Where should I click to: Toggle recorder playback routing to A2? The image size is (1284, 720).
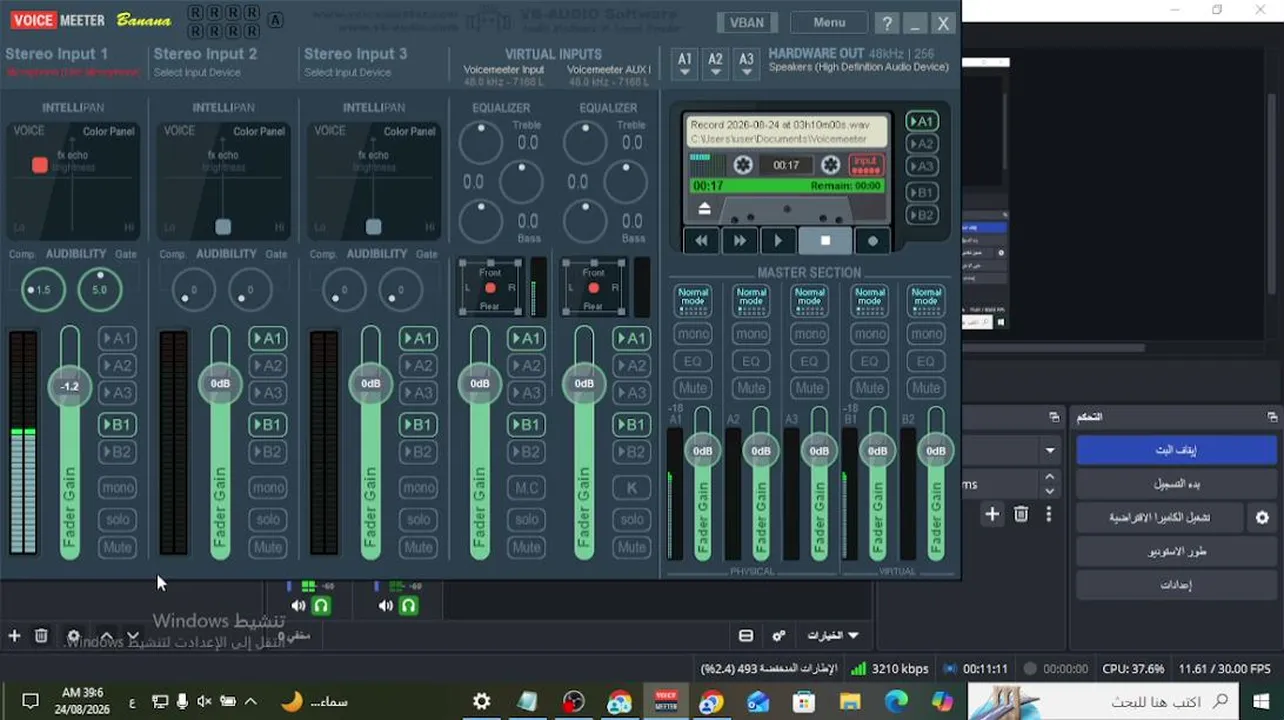coord(921,144)
